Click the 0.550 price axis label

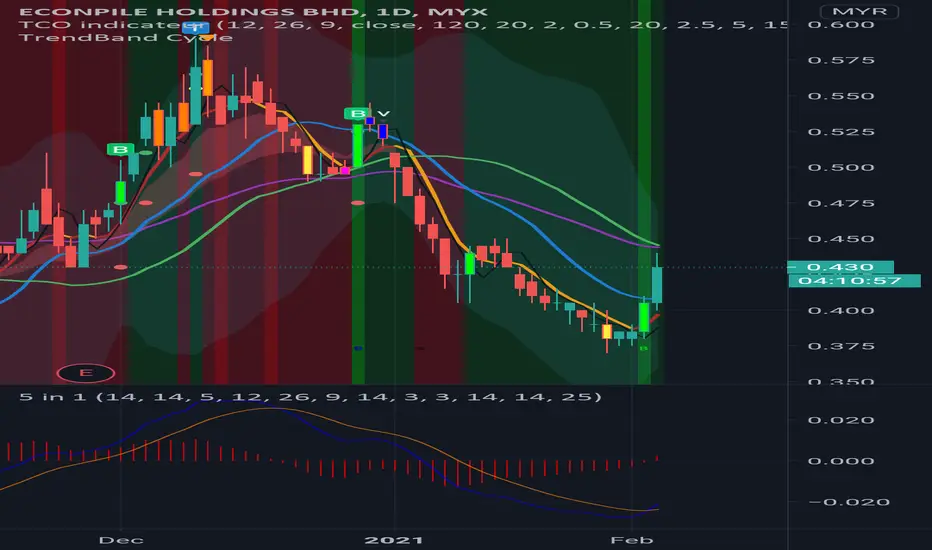tap(840, 96)
